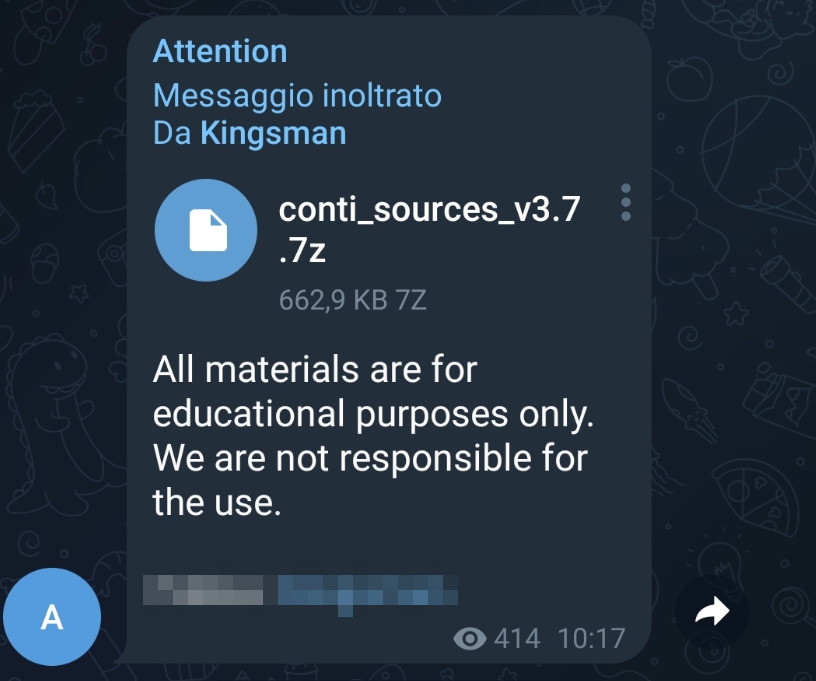
Task: Tap the word Da before Kingsman
Action: [x=172, y=133]
